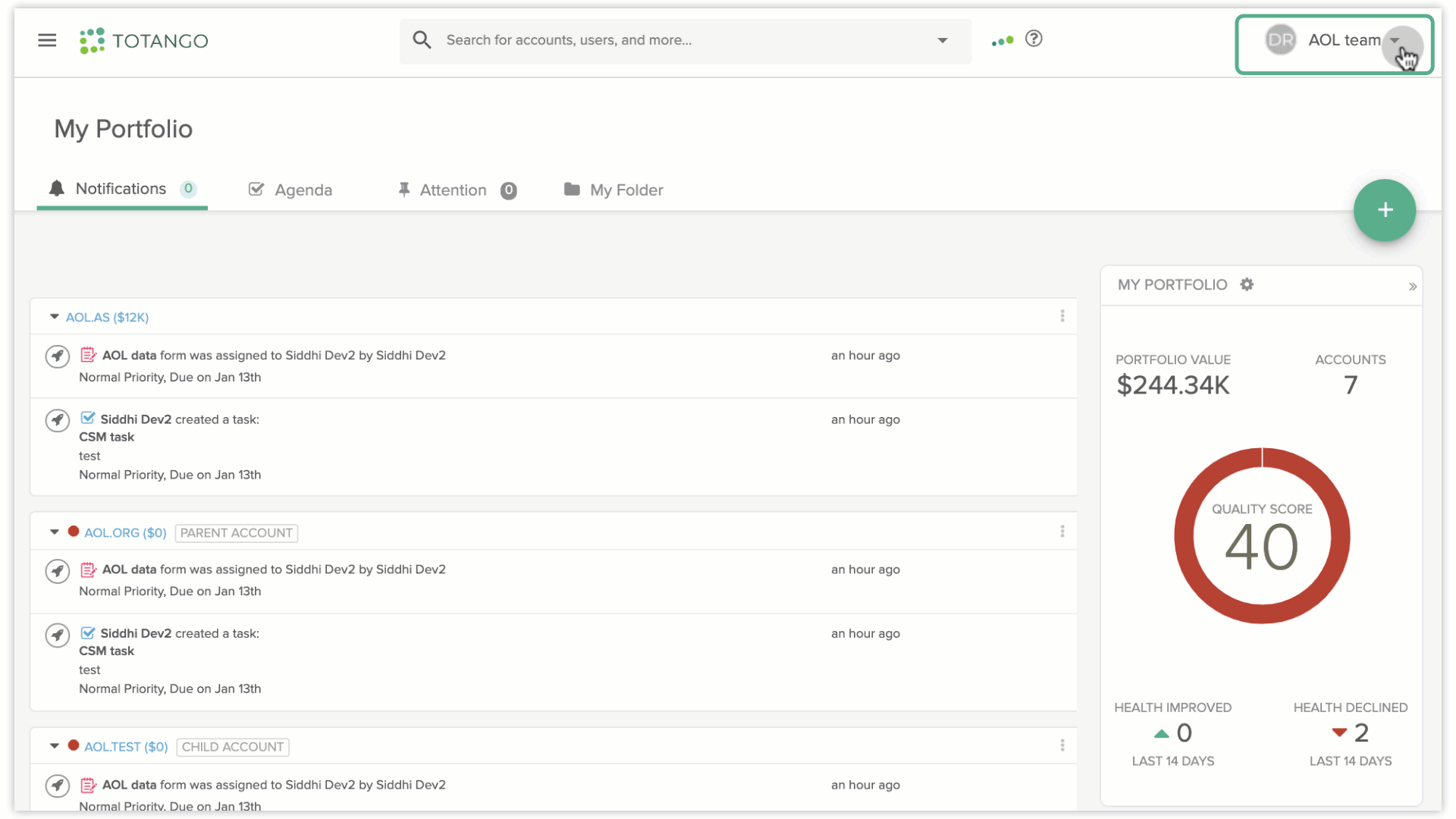Click rocket icon on AOL.ORG CSM task row
The height and width of the screenshot is (819, 1456).
(x=58, y=635)
